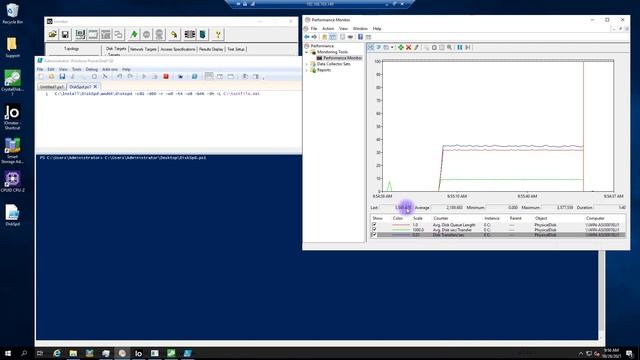Open View menu in Performance Monitor
This screenshot has height=360, width=640.
(x=343, y=29)
